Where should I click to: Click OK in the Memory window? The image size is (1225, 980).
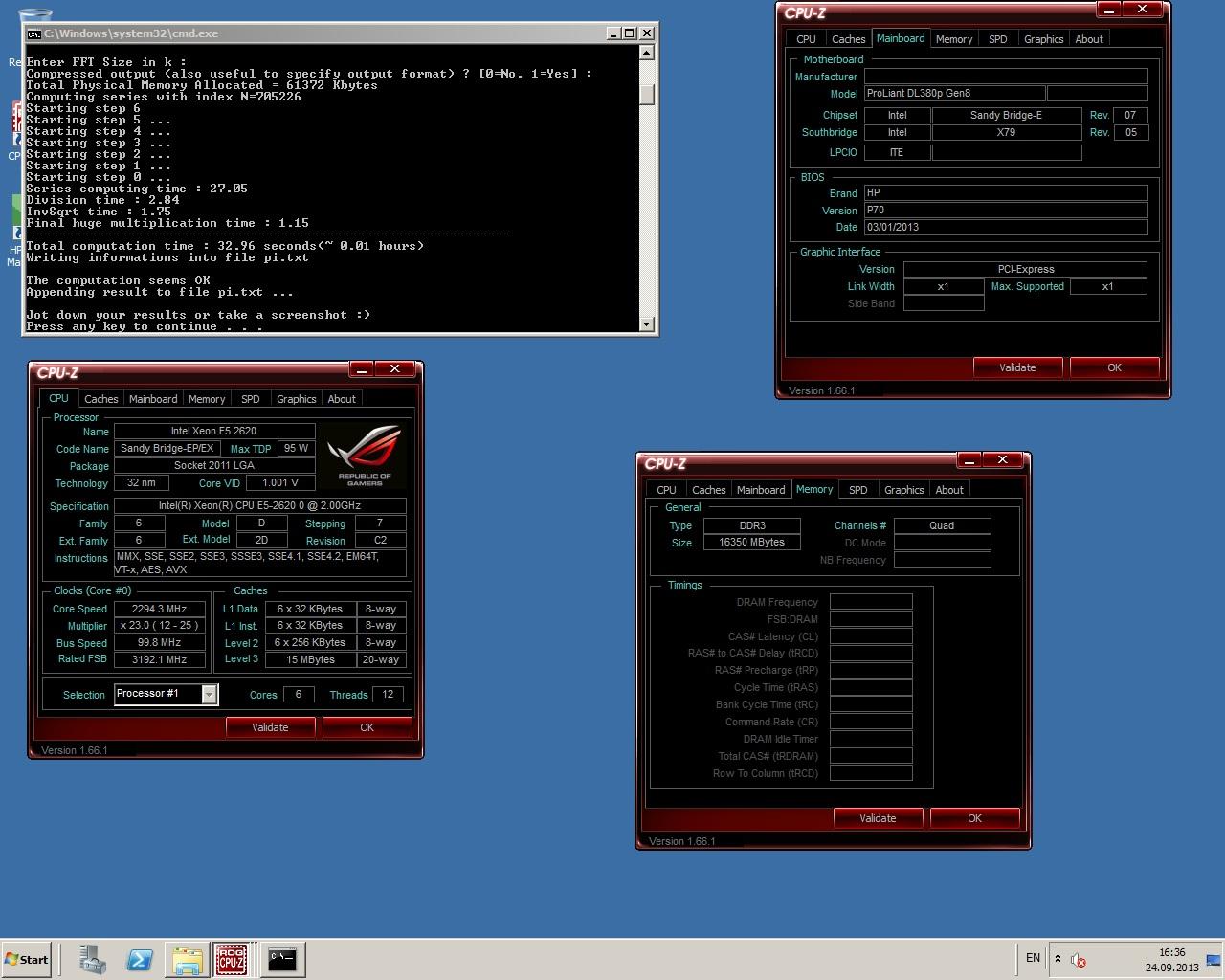(x=974, y=818)
